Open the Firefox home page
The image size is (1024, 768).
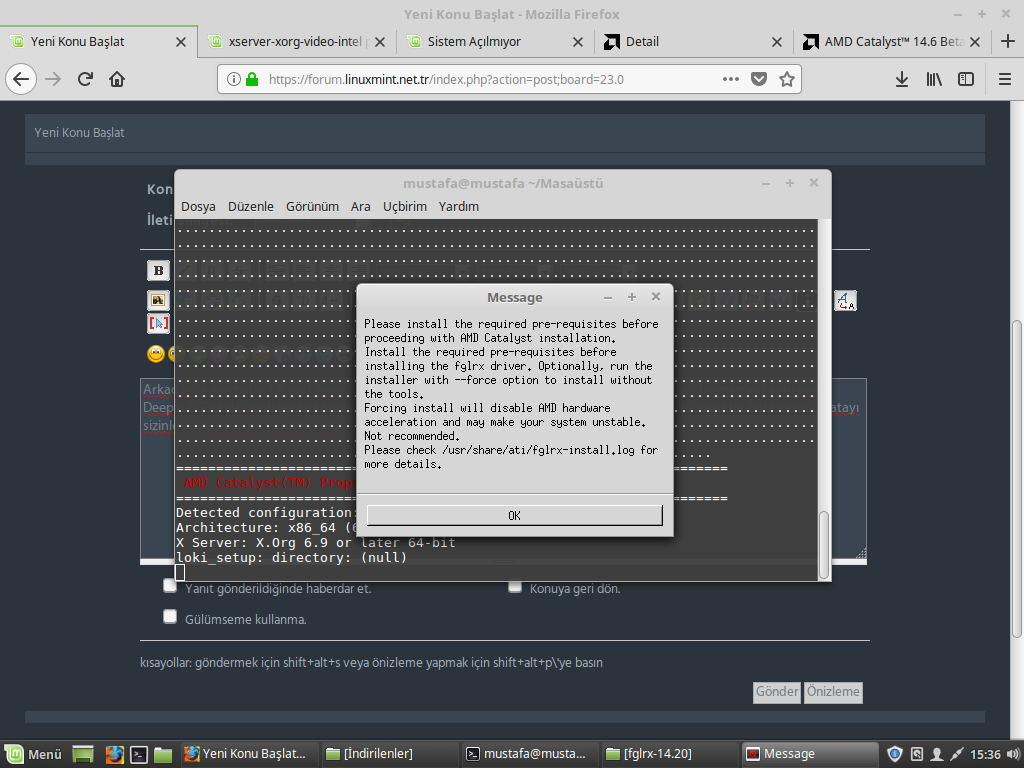coord(117,79)
